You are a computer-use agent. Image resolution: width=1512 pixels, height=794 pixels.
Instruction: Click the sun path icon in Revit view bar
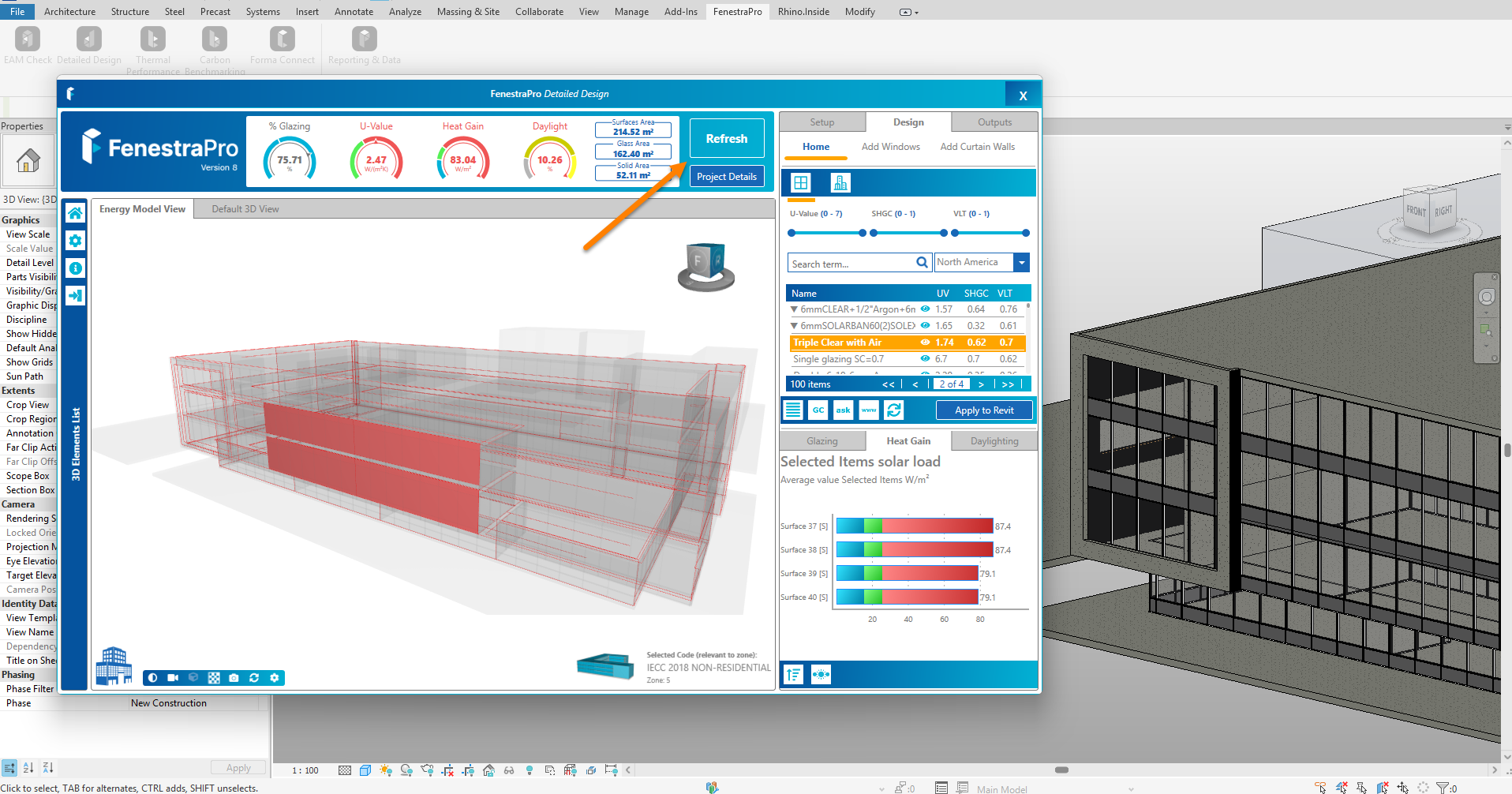386,770
